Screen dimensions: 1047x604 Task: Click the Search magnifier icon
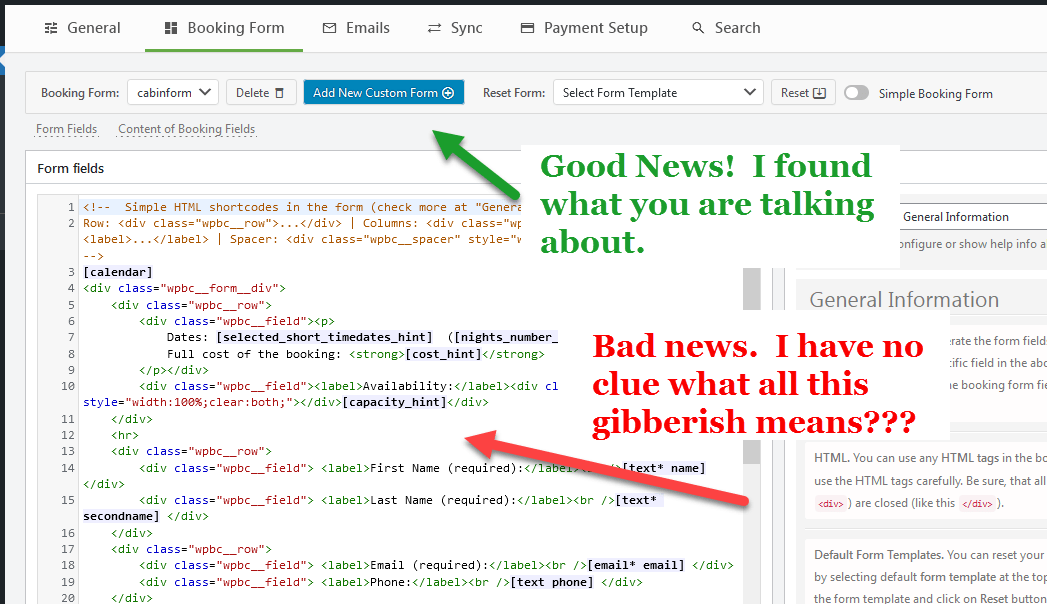pyautogui.click(x=698, y=28)
